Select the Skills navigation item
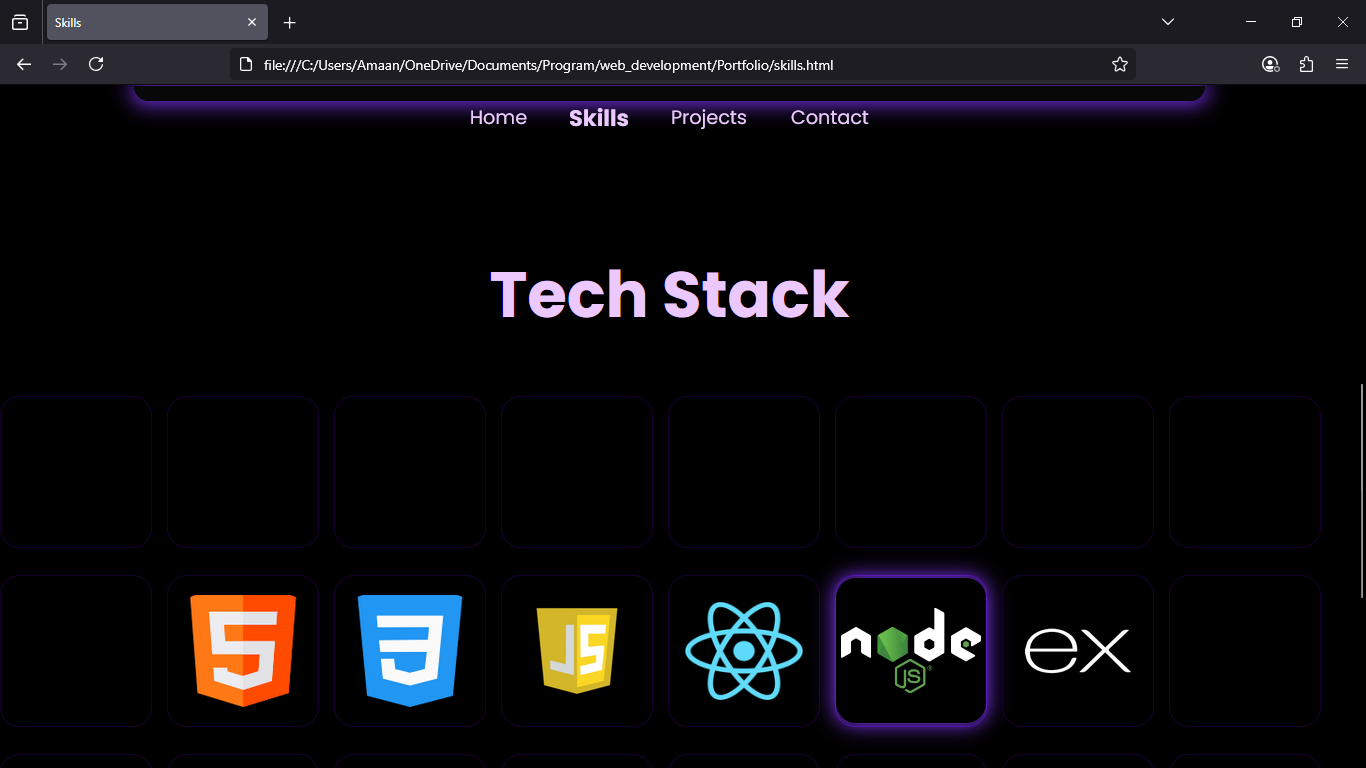 point(598,118)
